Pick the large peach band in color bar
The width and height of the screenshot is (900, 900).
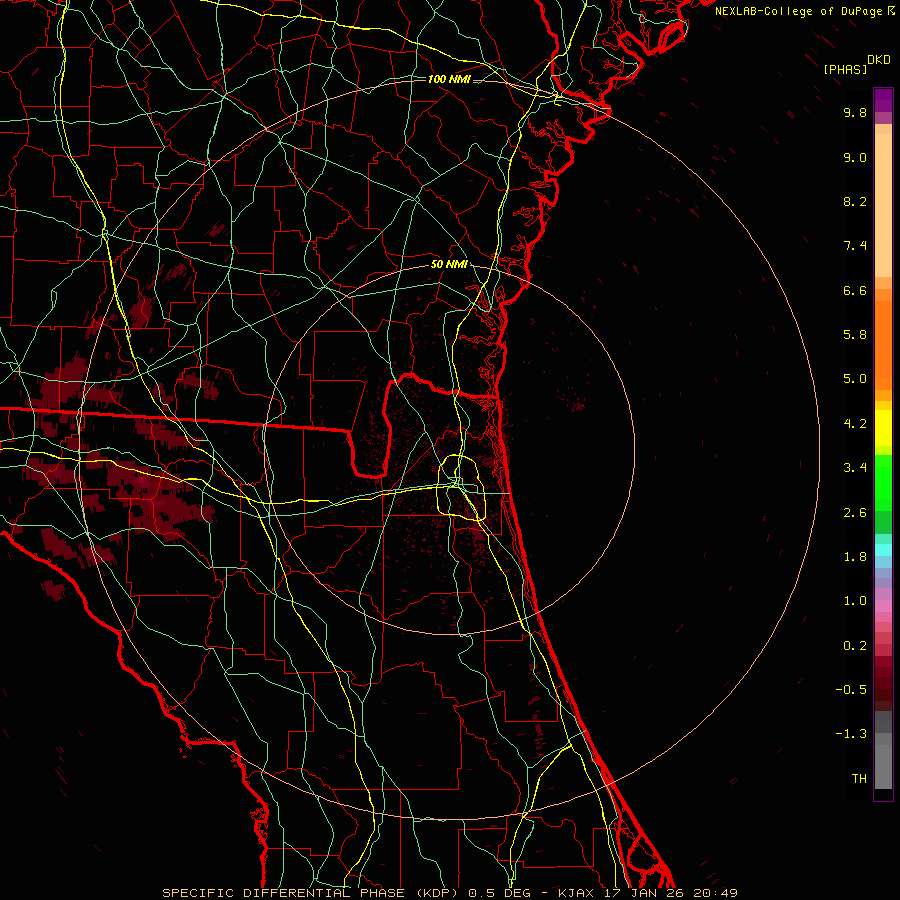pyautogui.click(x=883, y=205)
